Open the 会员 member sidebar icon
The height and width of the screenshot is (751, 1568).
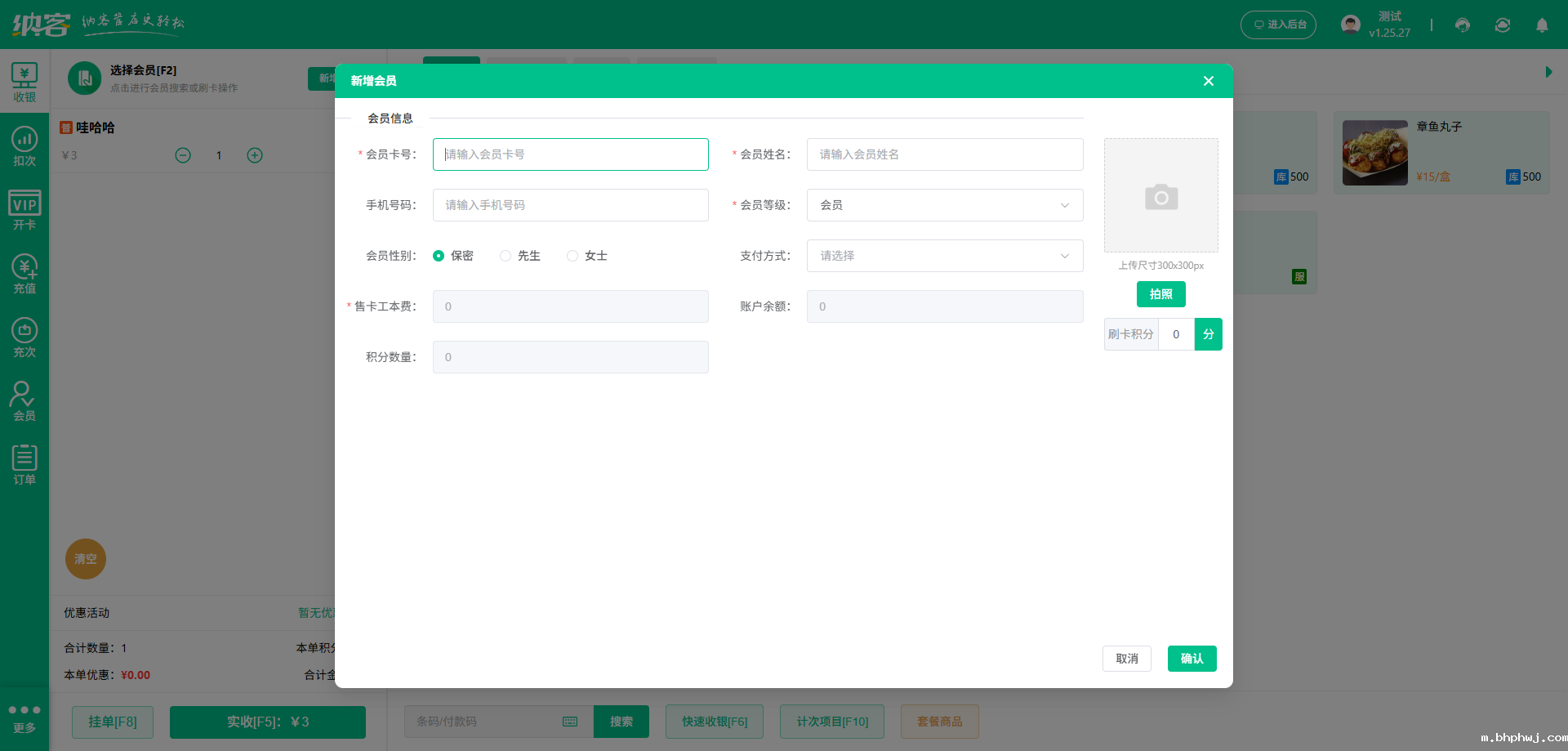pyautogui.click(x=24, y=401)
